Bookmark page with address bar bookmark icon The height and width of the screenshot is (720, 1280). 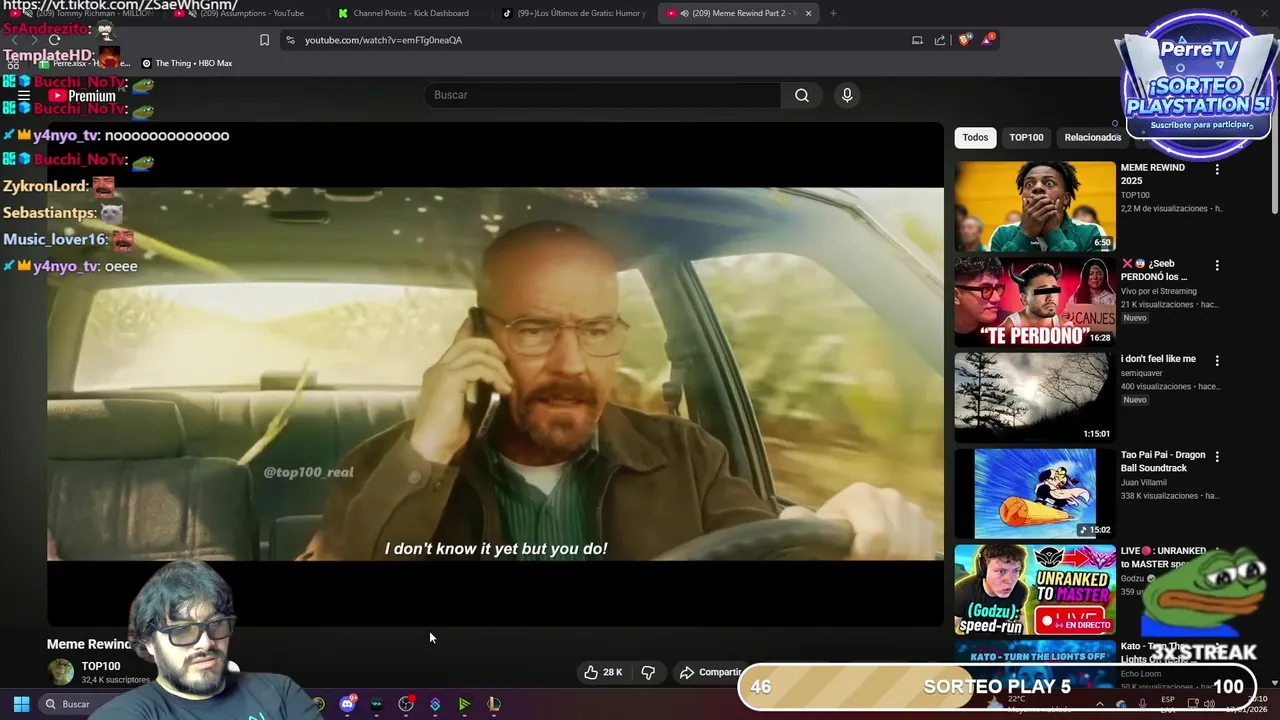tap(264, 40)
